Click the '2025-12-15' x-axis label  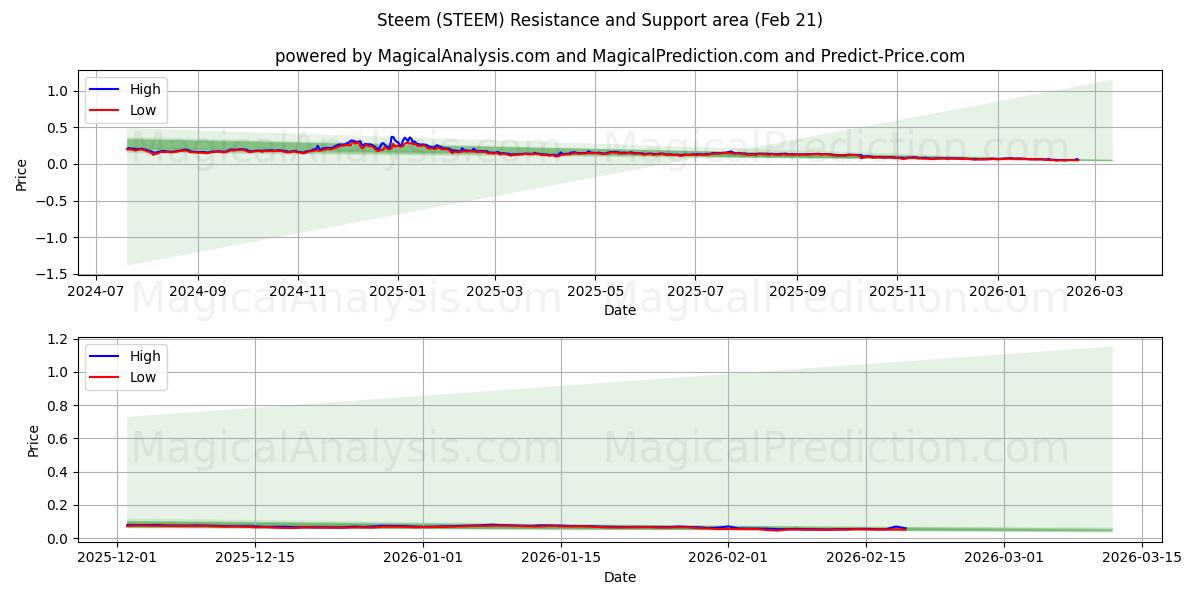(255, 558)
